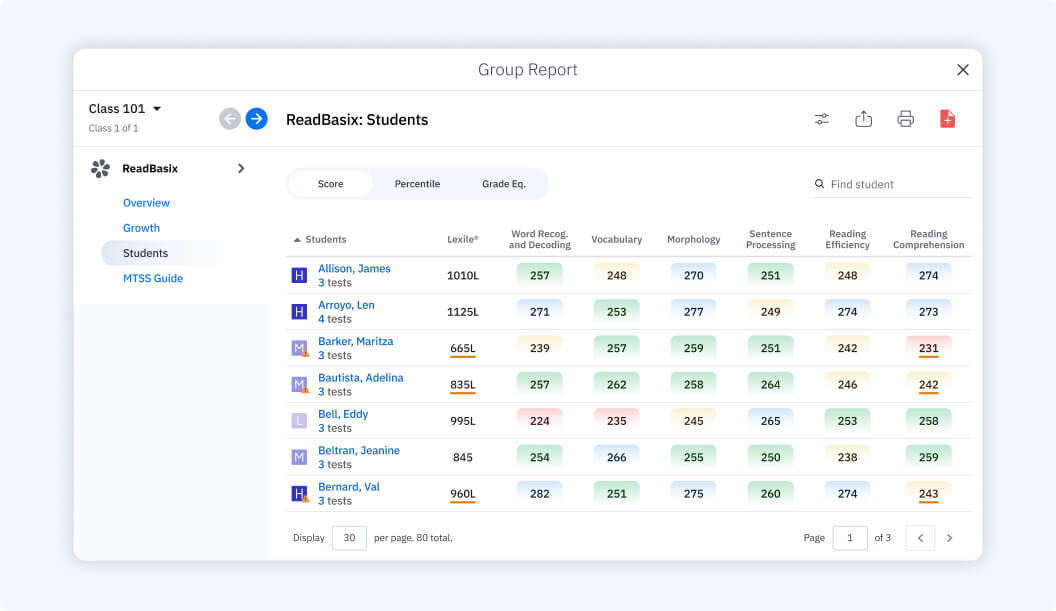1056x611 pixels.
Task: Click the L level badge for Bell, Eddy
Action: point(299,421)
